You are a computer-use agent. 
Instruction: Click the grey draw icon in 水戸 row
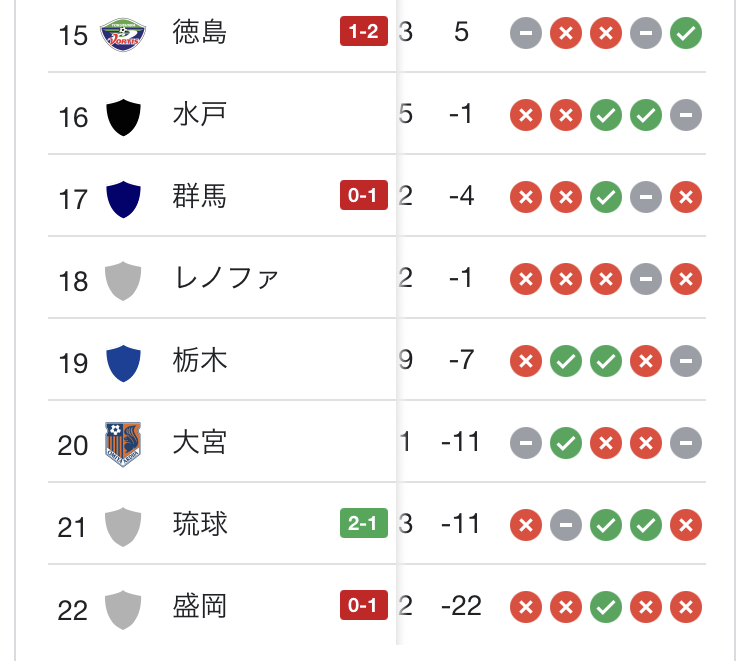click(x=686, y=115)
